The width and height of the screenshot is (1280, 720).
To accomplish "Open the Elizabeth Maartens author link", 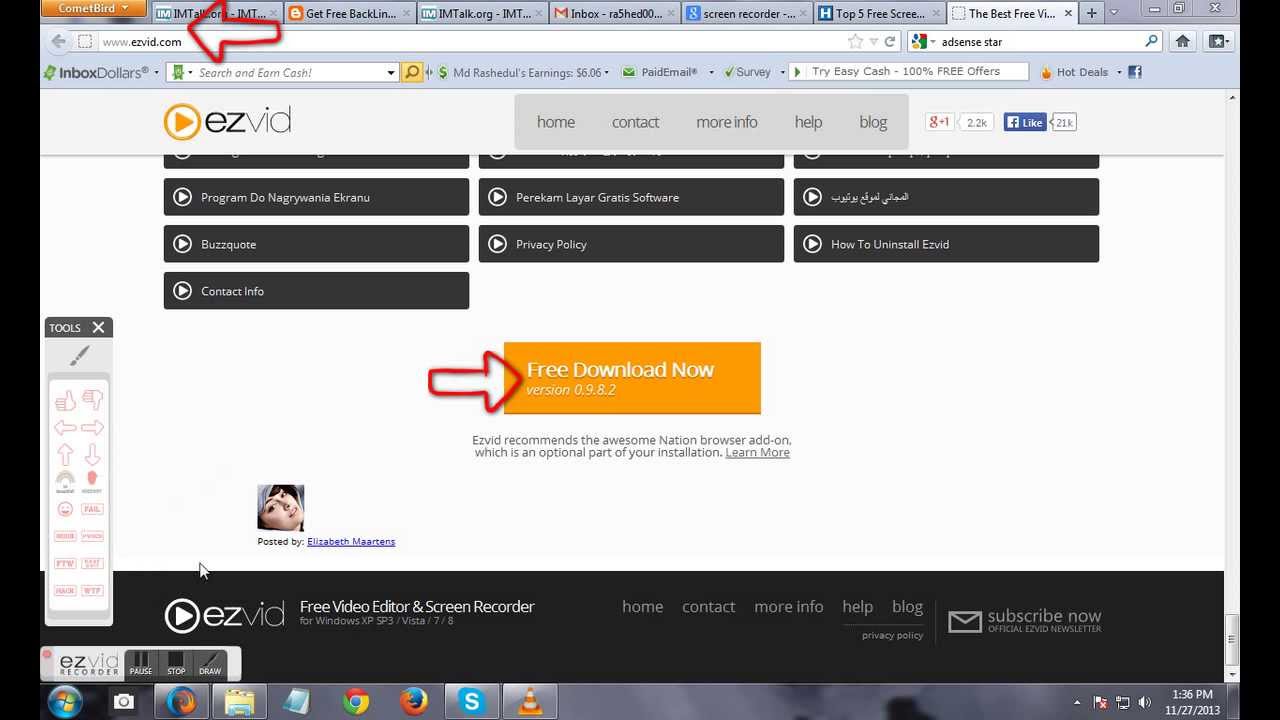I will coord(351,541).
